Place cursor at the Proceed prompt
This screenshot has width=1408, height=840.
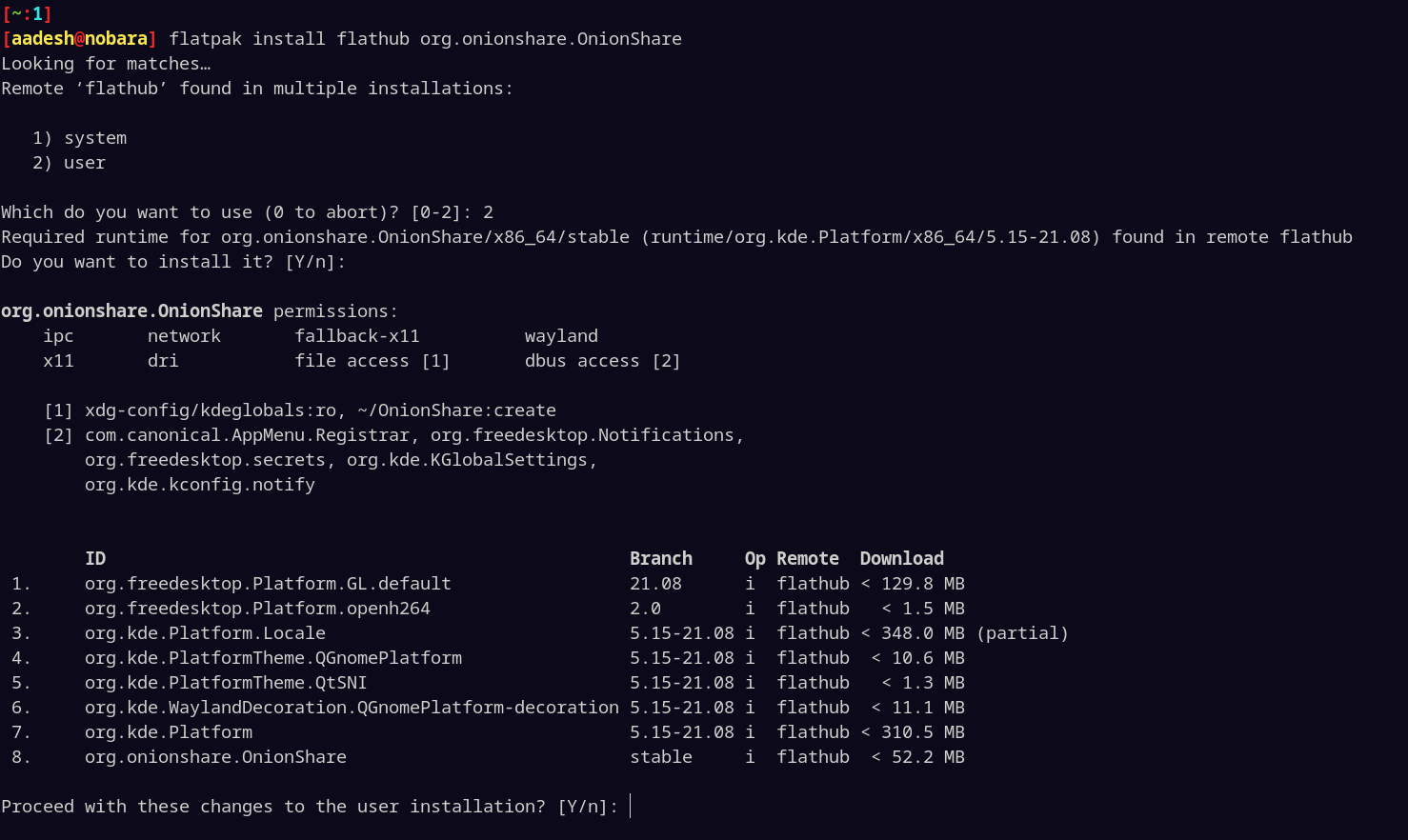630,806
